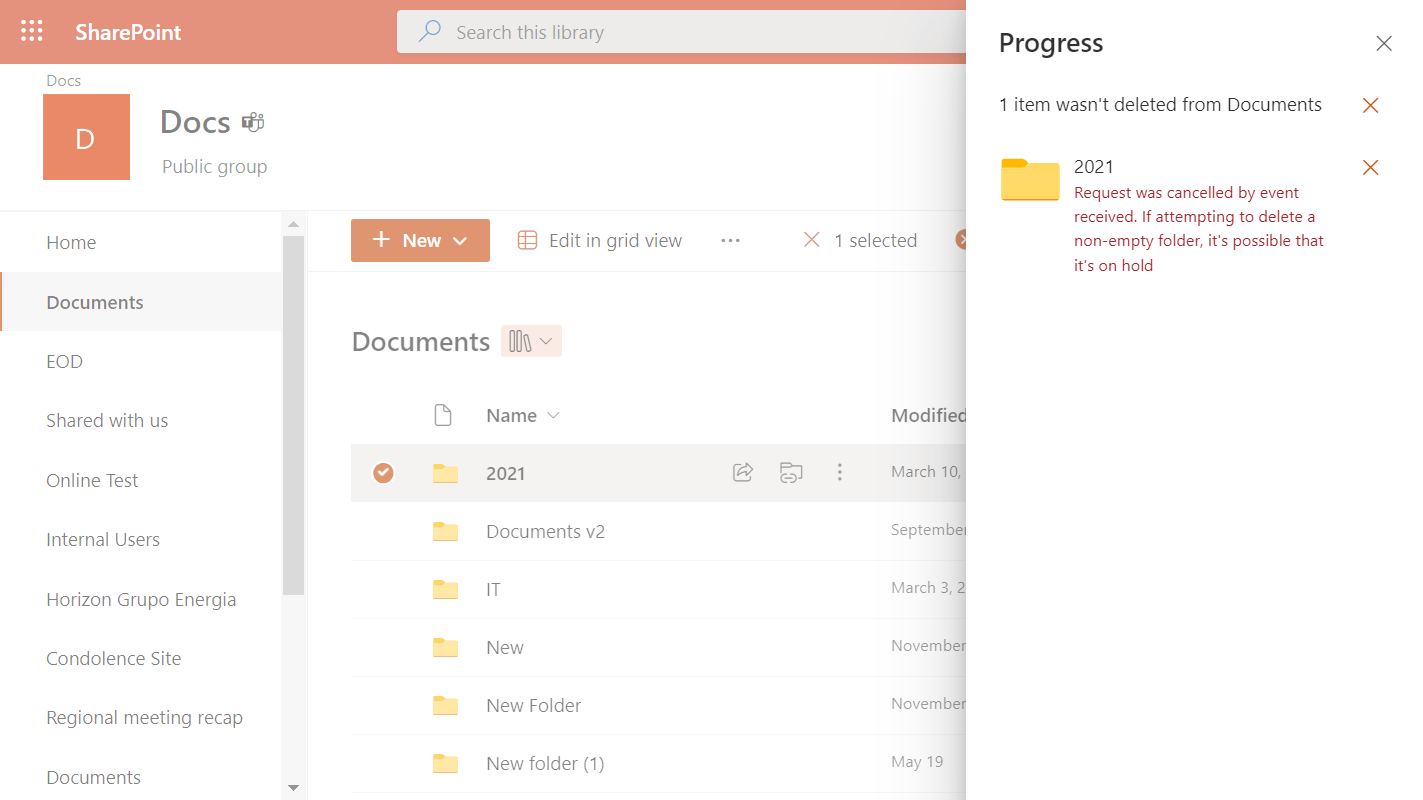This screenshot has width=1423, height=800.
Task: Open the New dropdown menu
Action: coord(420,240)
